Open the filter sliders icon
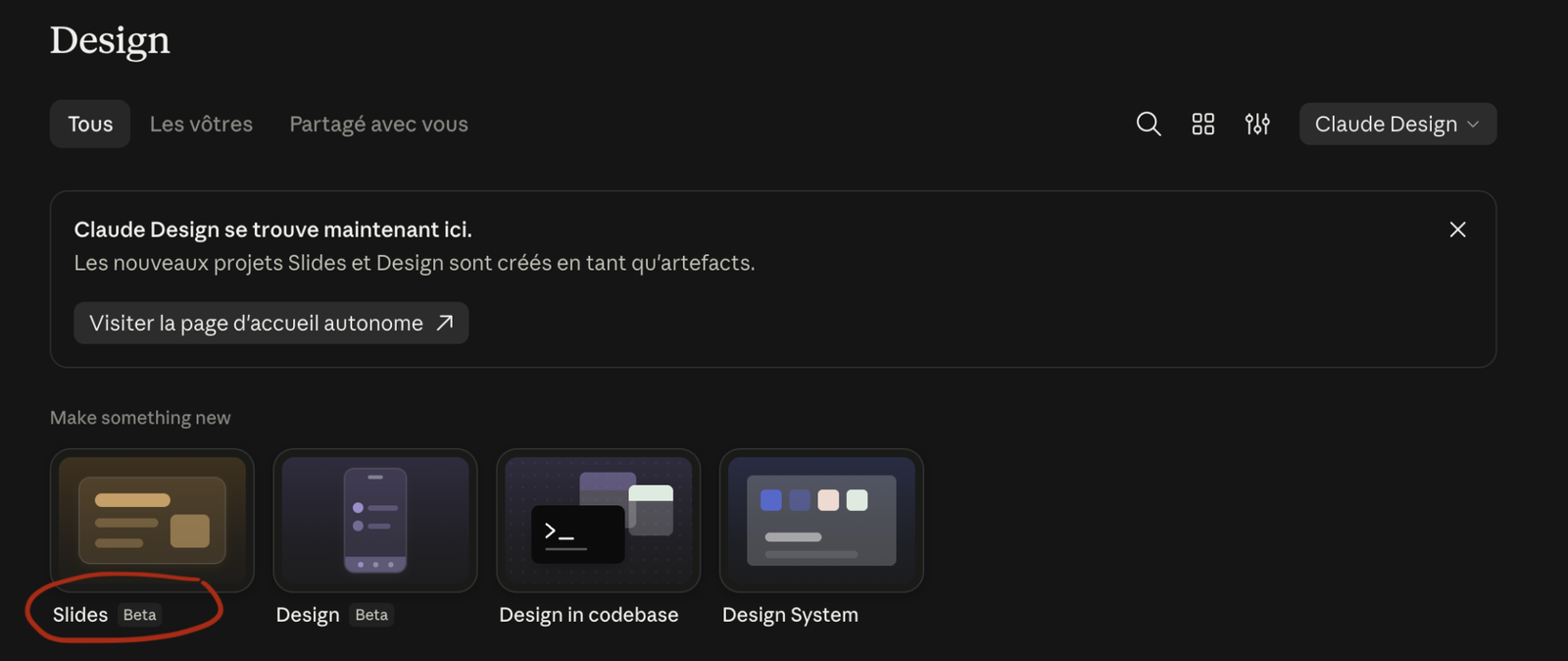 click(1257, 124)
